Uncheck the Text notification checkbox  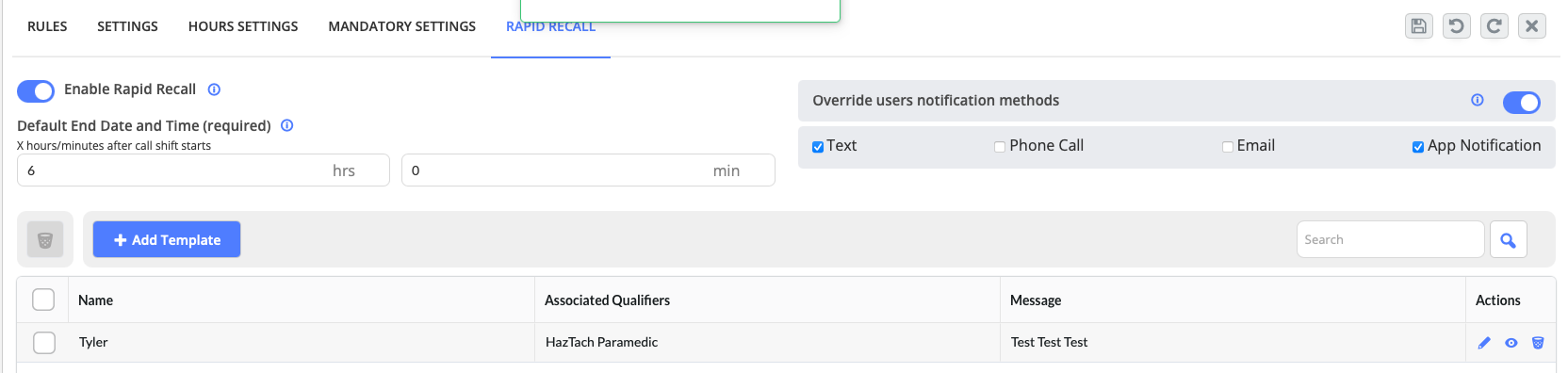coord(818,147)
